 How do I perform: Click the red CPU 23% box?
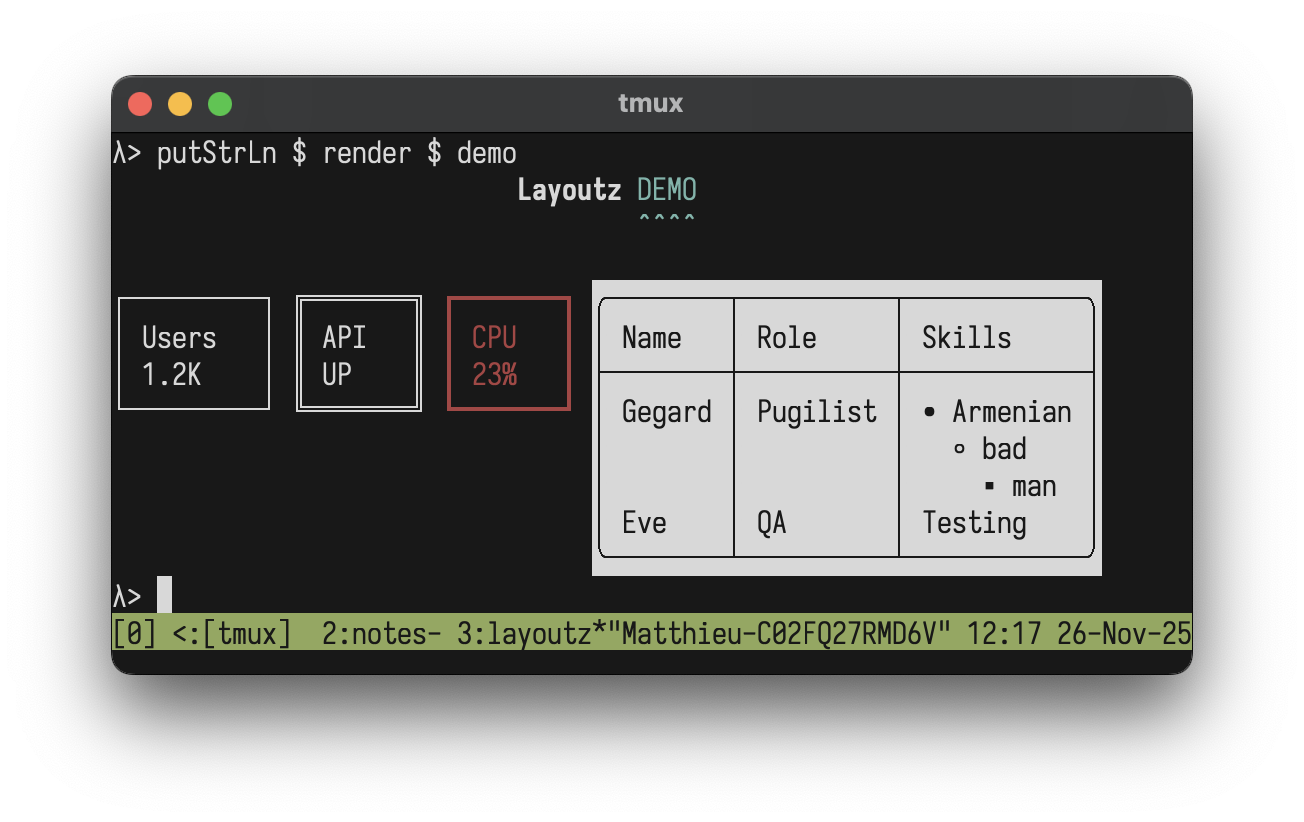click(x=509, y=354)
